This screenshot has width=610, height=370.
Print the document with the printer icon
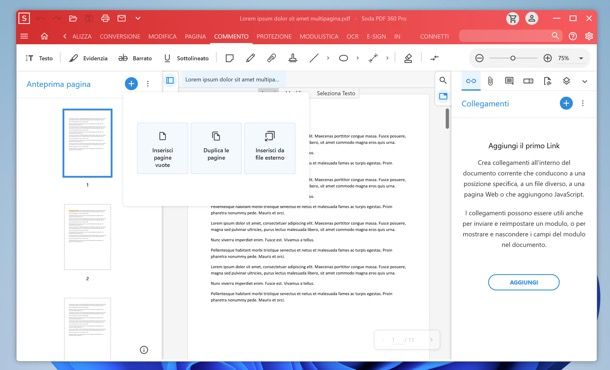pyautogui.click(x=105, y=18)
